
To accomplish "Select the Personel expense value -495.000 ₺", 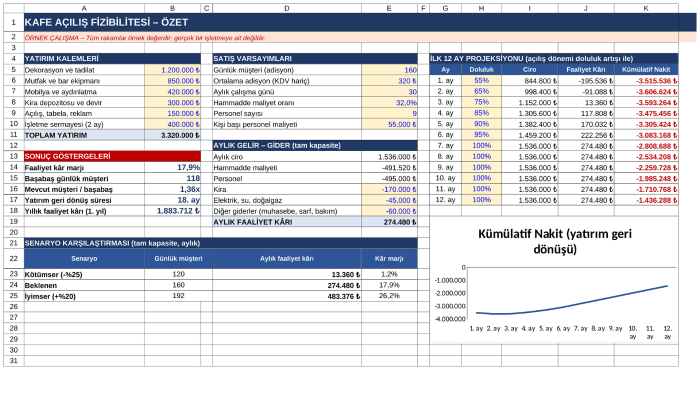I will pos(389,178).
